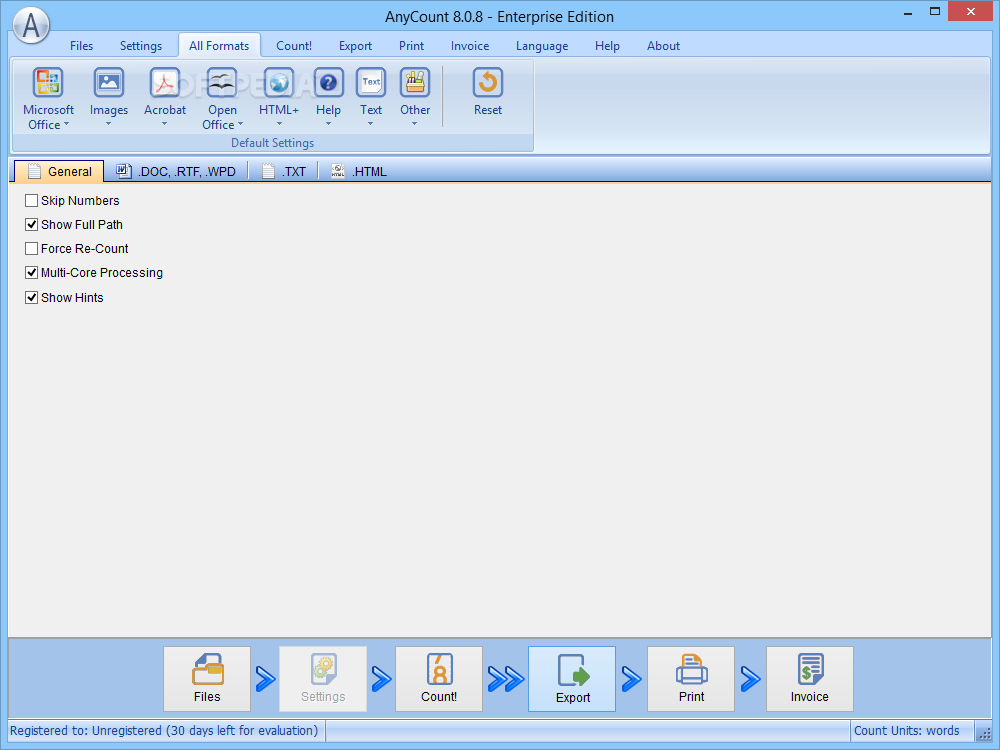Viewport: 1000px width, 750px height.
Task: Disable Multi-Core Processing
Action: pyautogui.click(x=31, y=273)
